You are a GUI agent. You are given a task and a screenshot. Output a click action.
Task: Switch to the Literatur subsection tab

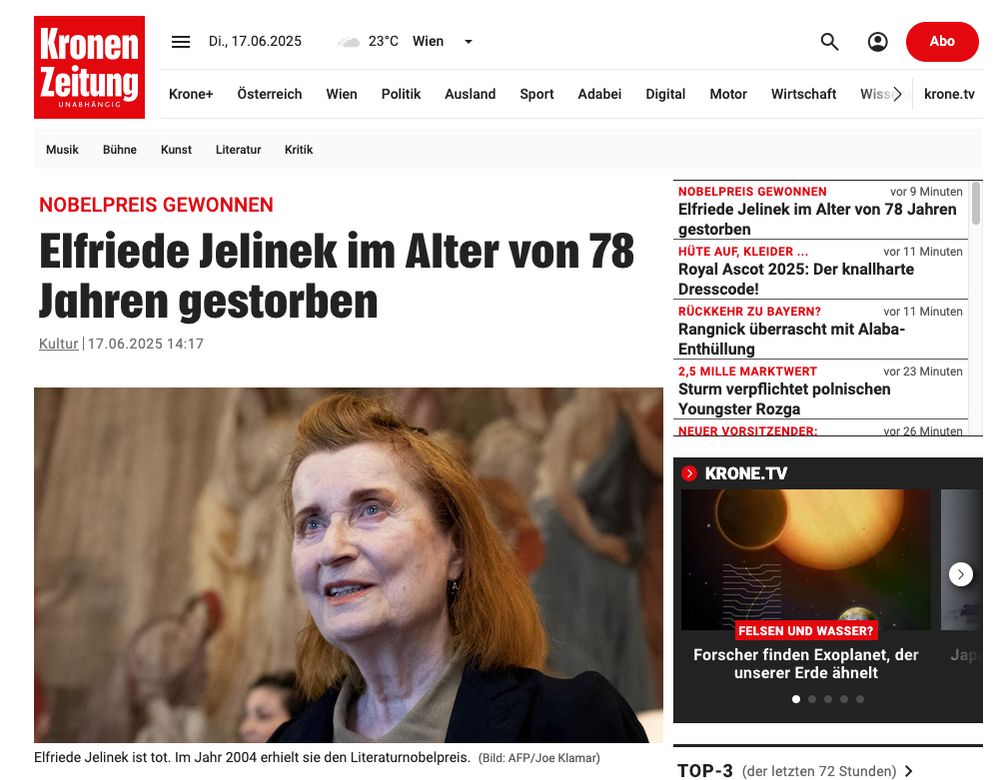[x=238, y=149]
